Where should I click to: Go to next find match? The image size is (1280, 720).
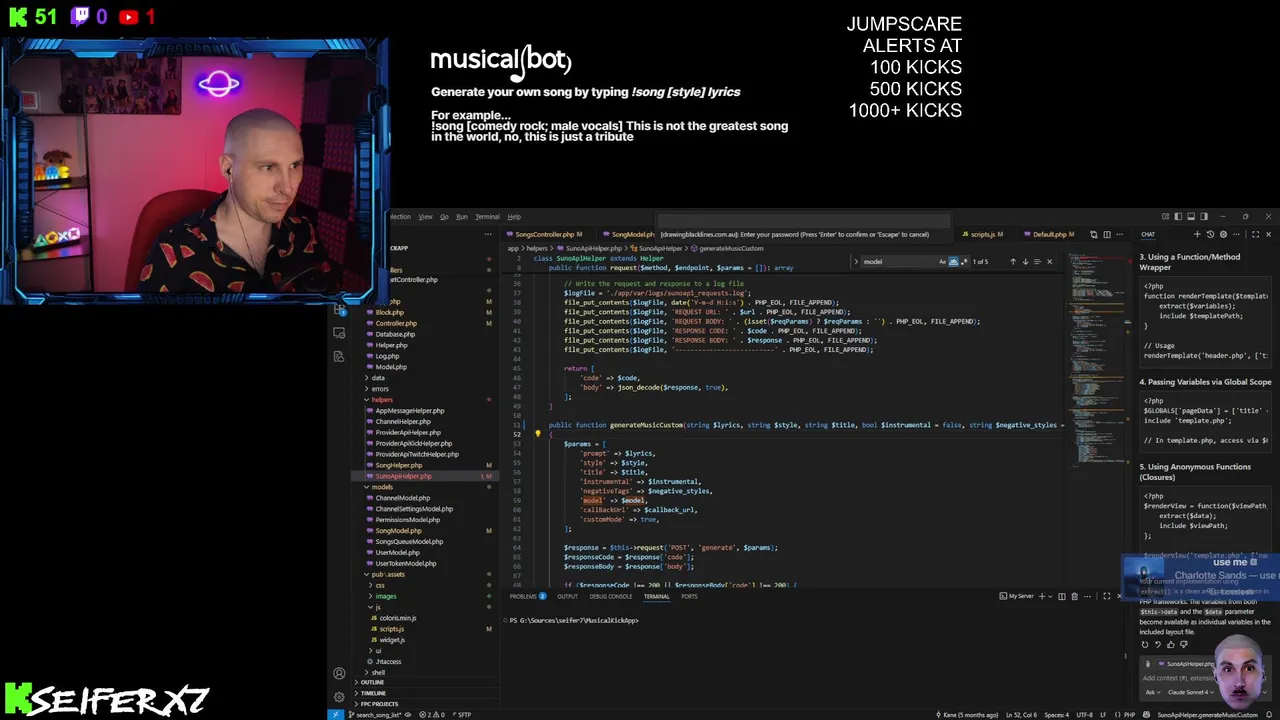coord(1025,262)
